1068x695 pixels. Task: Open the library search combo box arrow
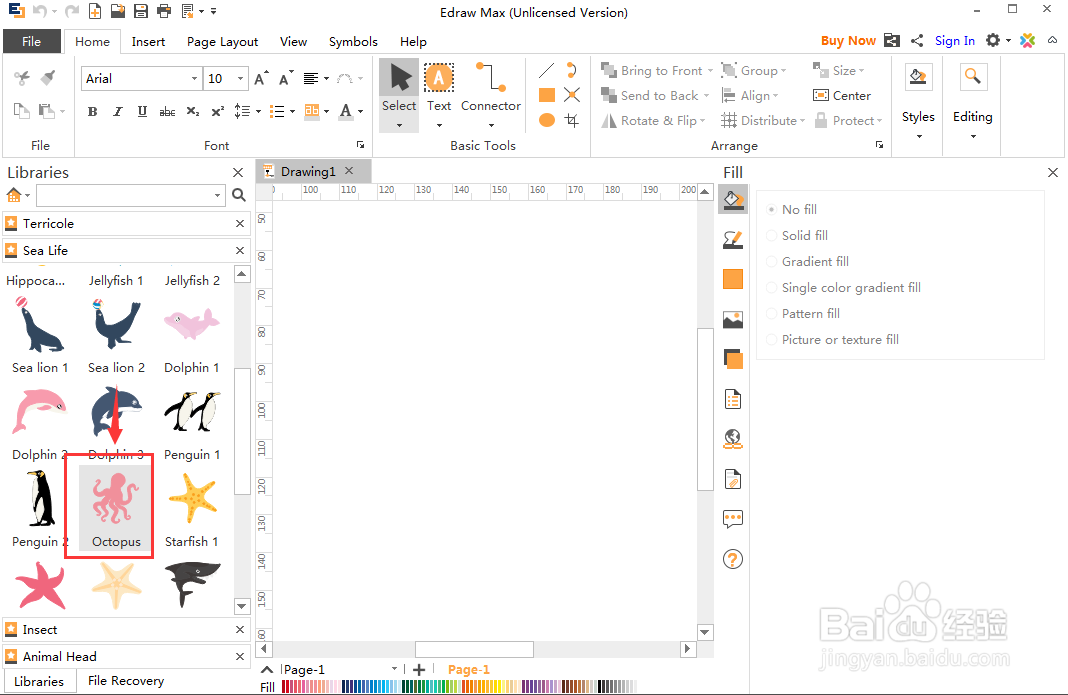click(x=217, y=196)
